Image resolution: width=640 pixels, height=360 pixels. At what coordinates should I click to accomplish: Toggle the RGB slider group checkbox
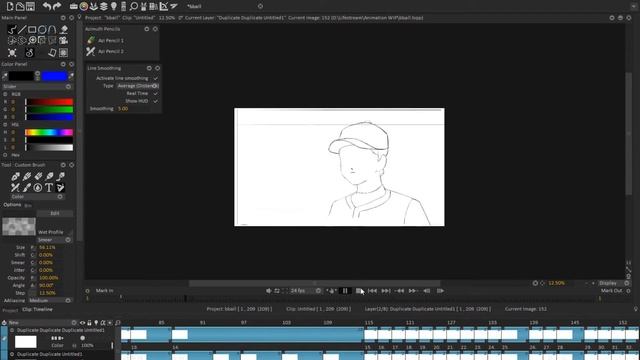point(5,94)
